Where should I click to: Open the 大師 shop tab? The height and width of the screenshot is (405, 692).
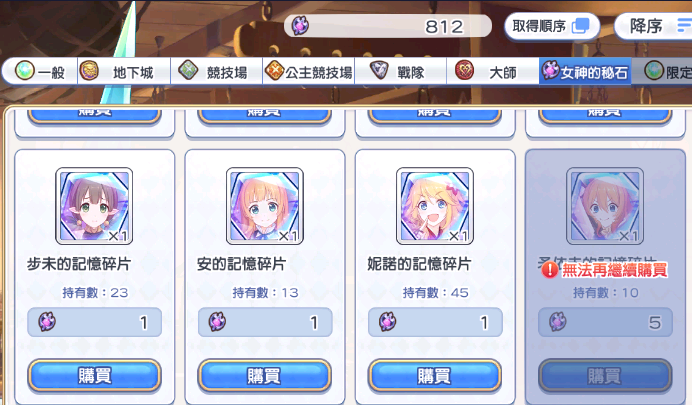click(493, 71)
